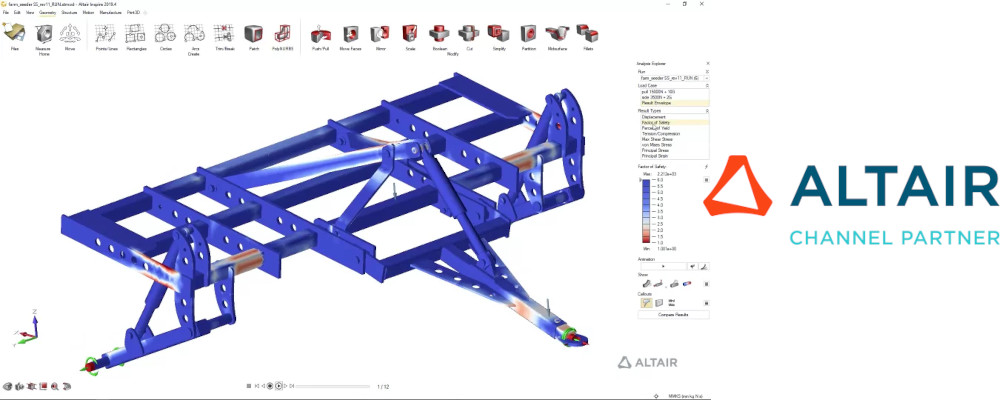Select the Result Envelope load case
The width and height of the screenshot is (1000, 400).
click(673, 103)
